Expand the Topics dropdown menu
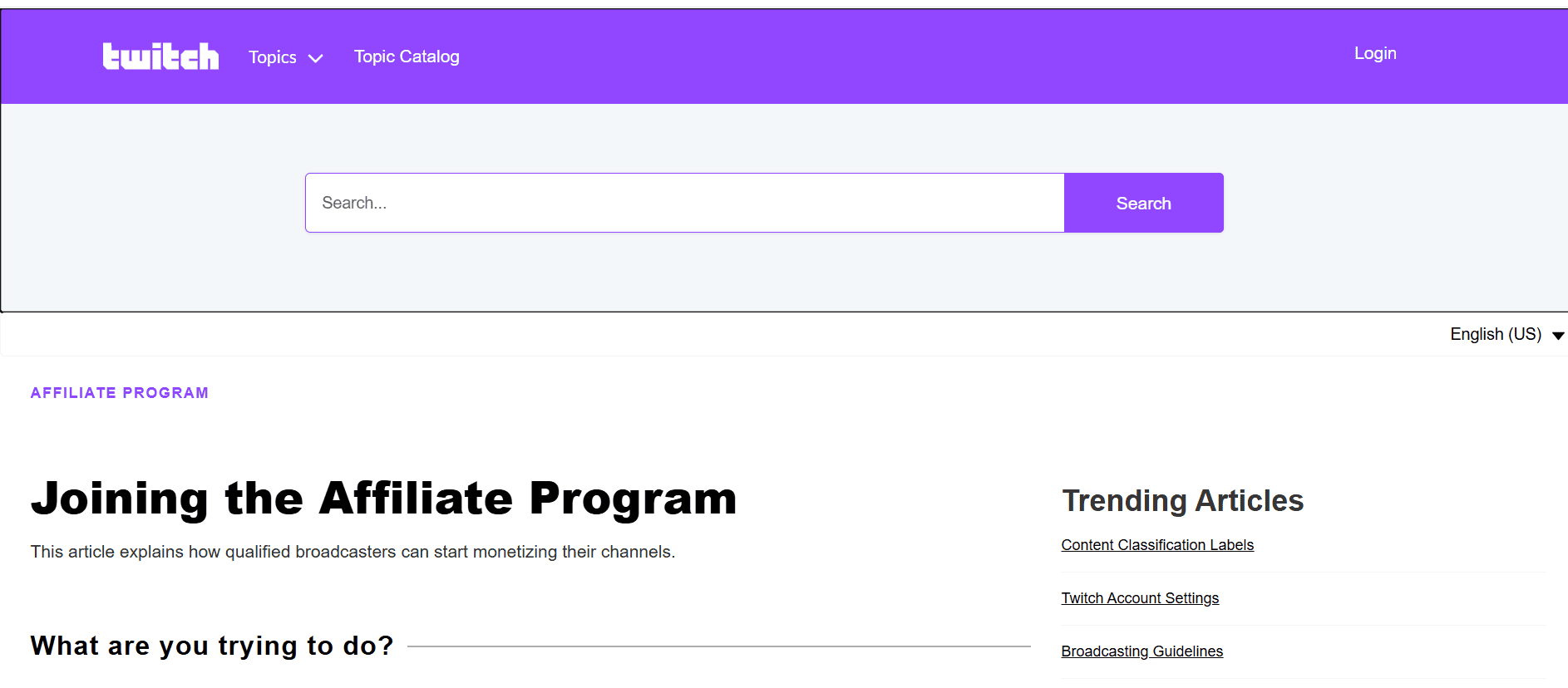The image size is (1568, 688). [x=285, y=57]
